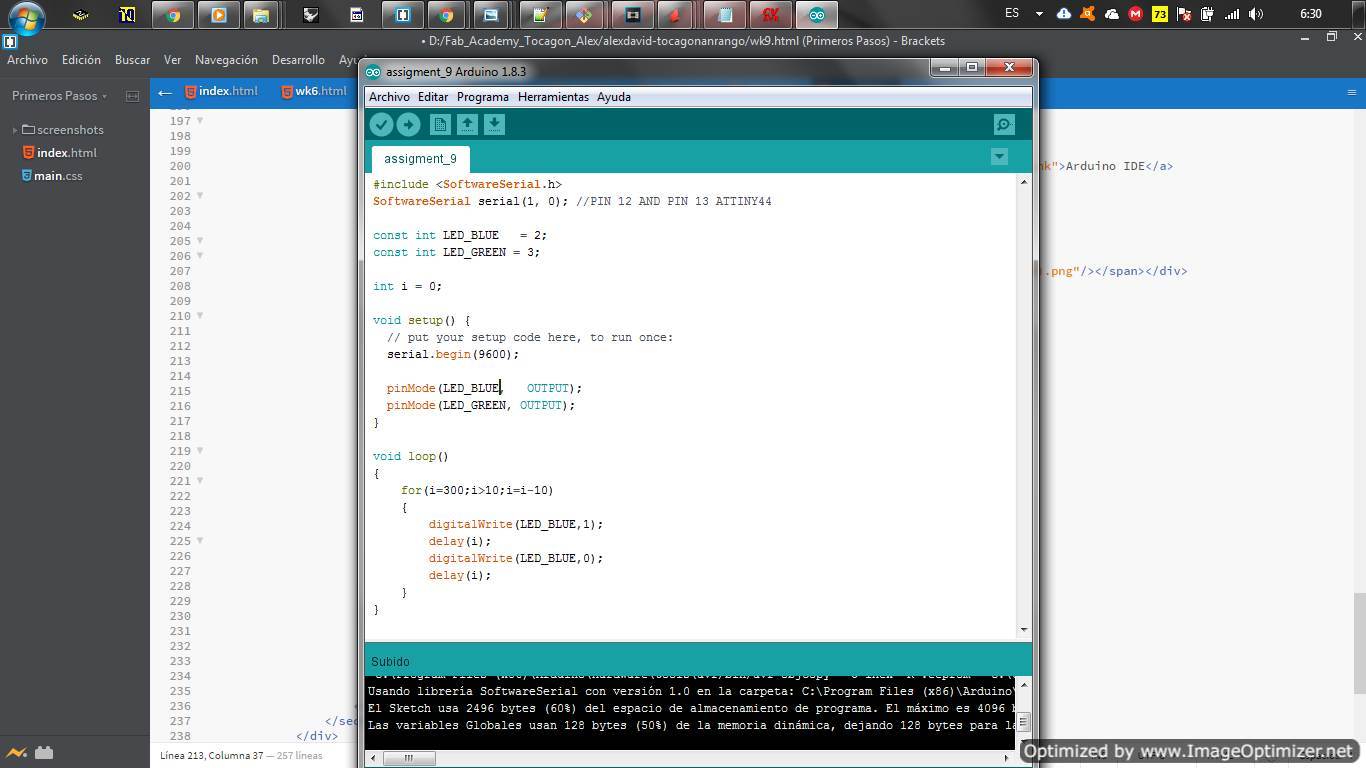This screenshot has height=768, width=1366.
Task: Click Arduino console horizontal scrollbar thumb
Action: click(x=409, y=758)
